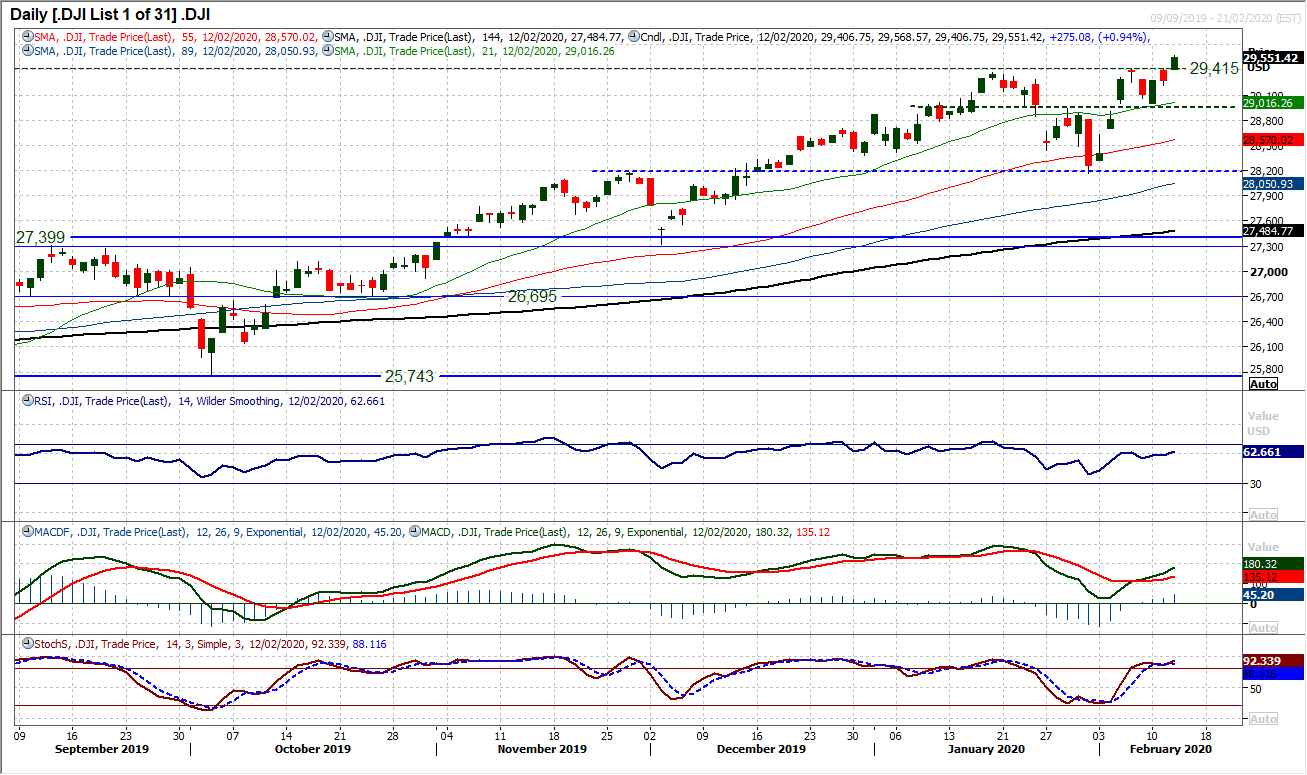Select the MACDF Exponential legend text
Viewport: 1307px width, 775px height.
click(x=217, y=531)
